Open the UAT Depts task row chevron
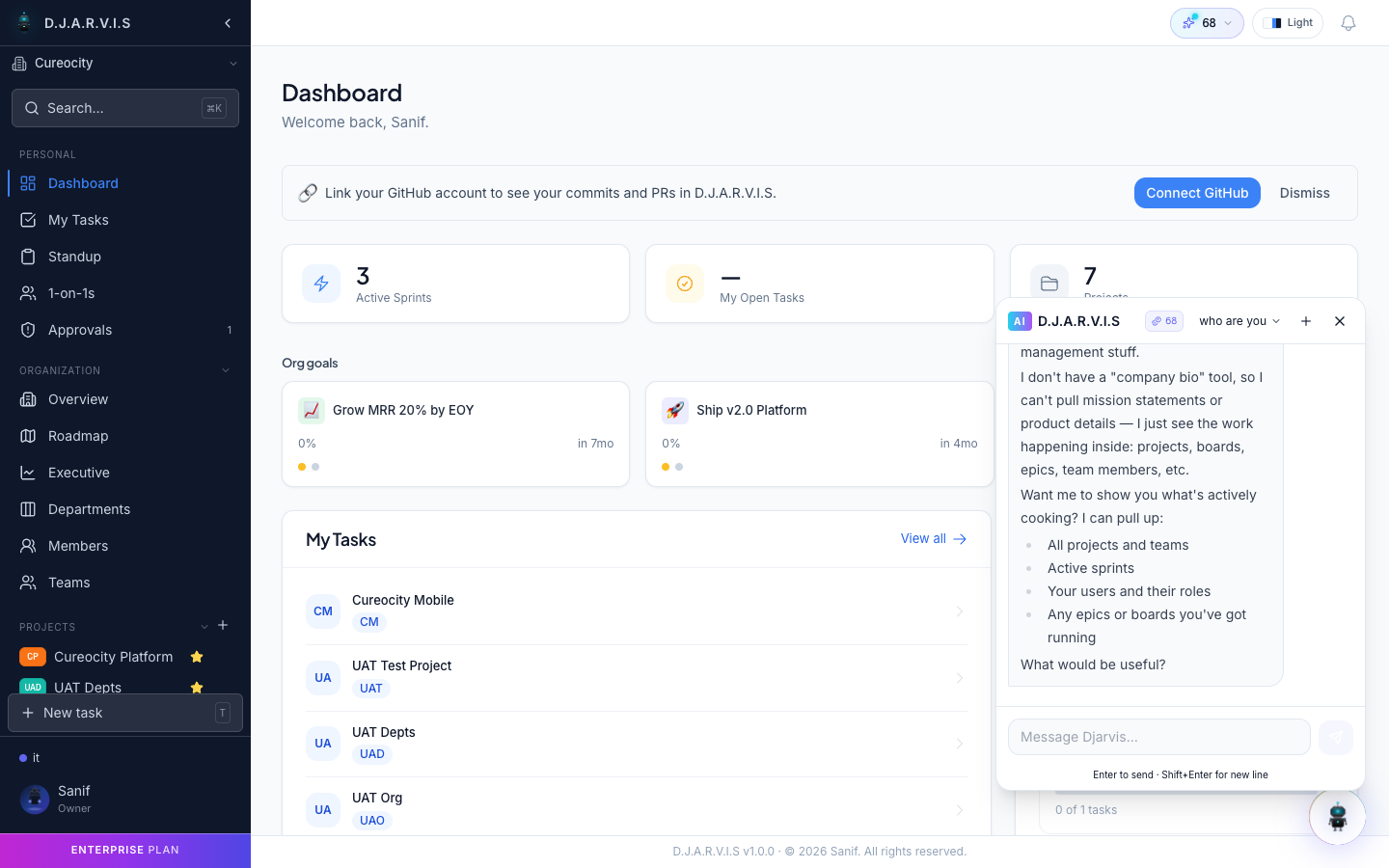1389x868 pixels. 960,744
